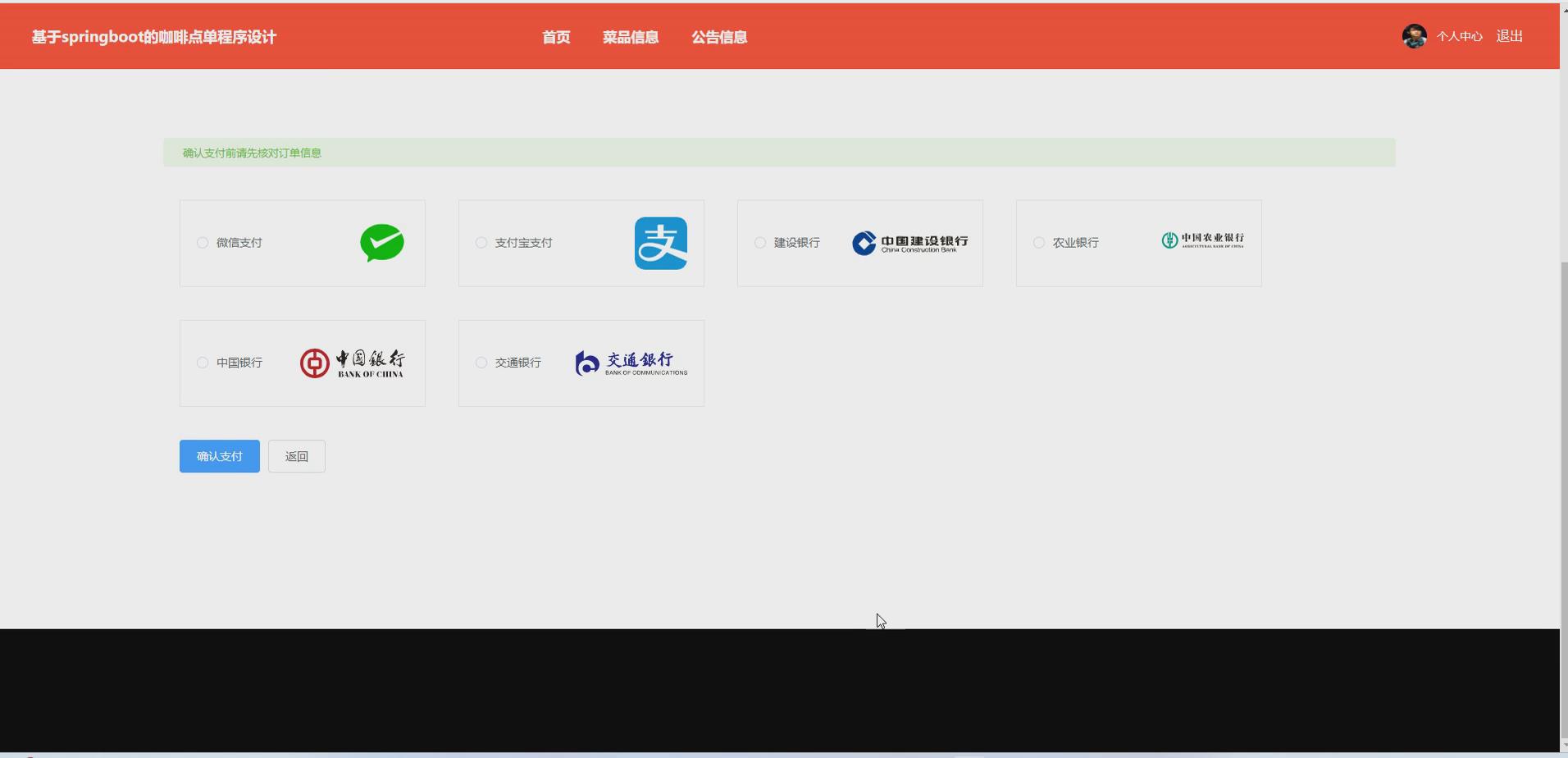Image resolution: width=1568 pixels, height=758 pixels.
Task: Open the 首页 navigation item
Action: [x=556, y=37]
